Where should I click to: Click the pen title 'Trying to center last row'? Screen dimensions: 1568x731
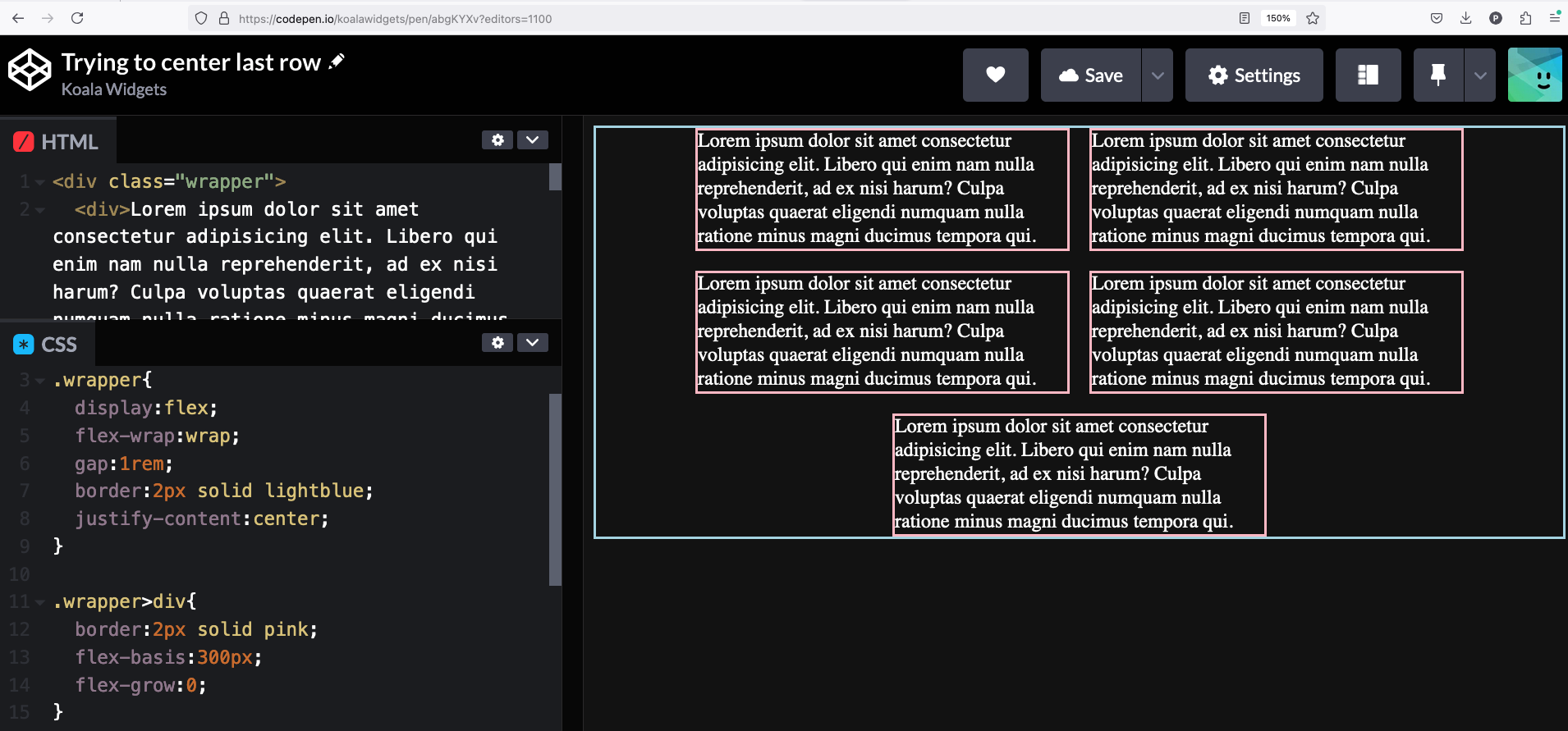[191, 62]
